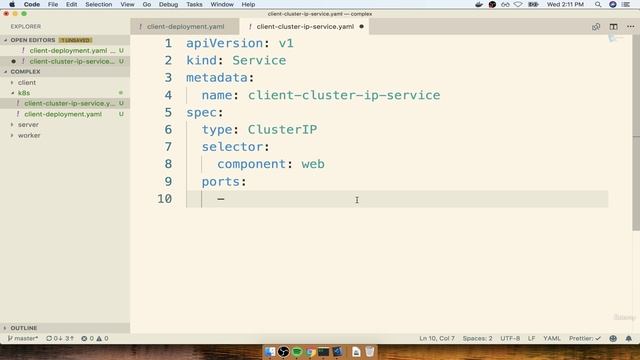Change encoding via UTF-8
The image size is (640, 360).
(510, 338)
